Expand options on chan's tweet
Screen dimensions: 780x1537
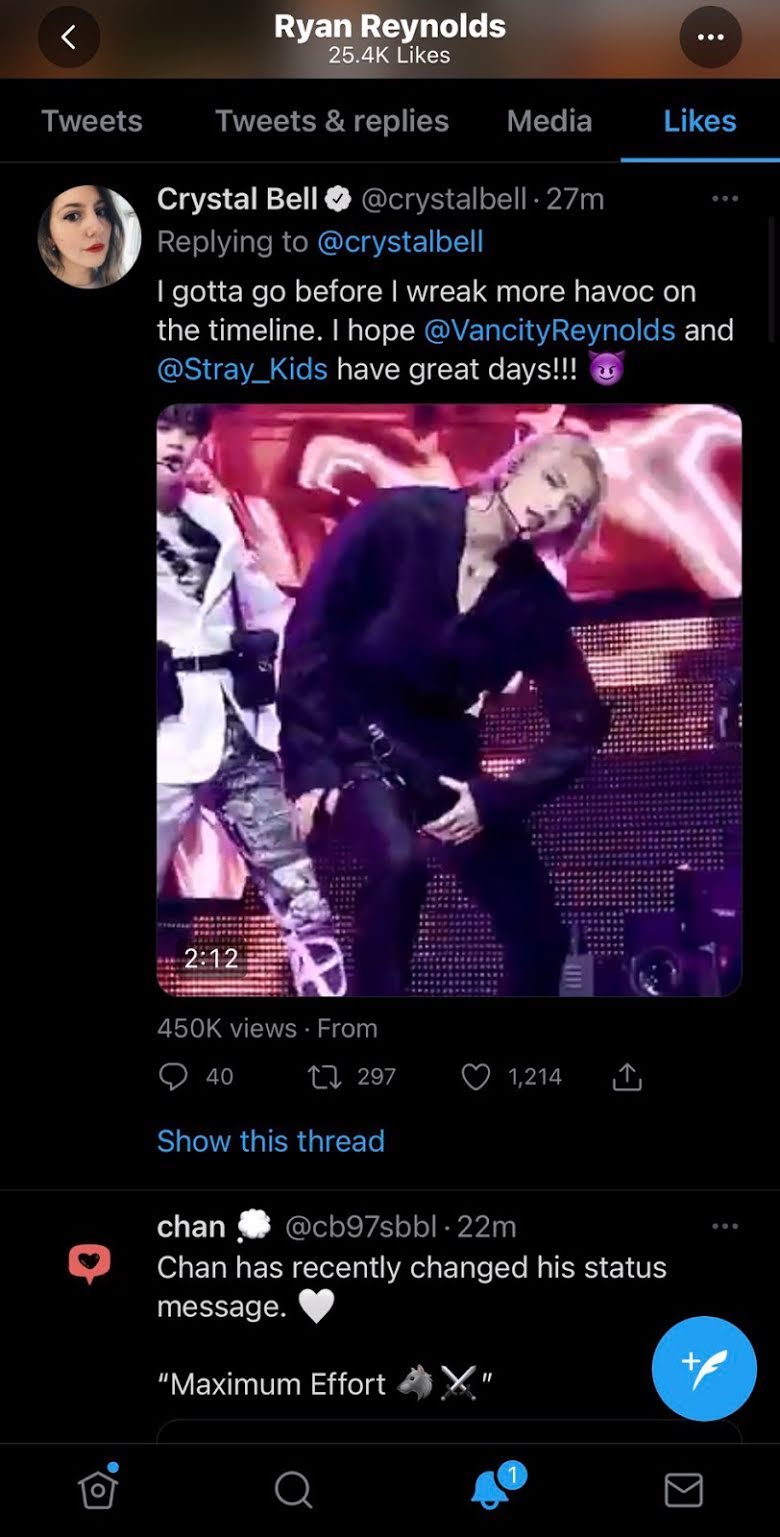725,1226
